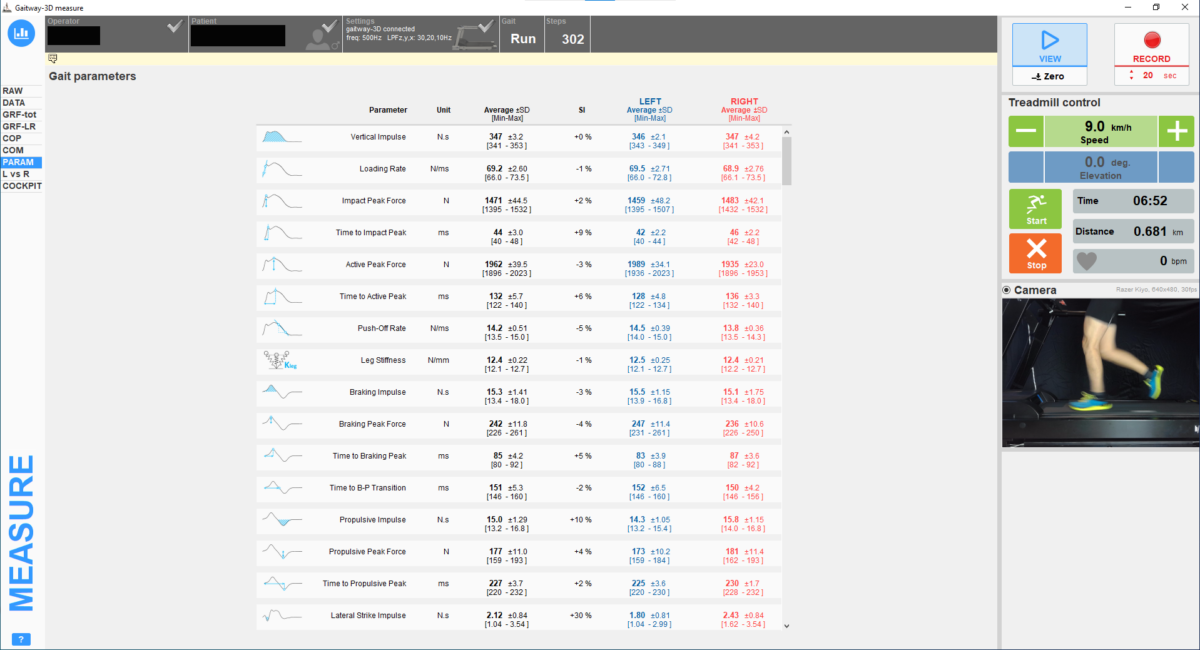Click the small note icon under Operator
Image resolution: width=1200 pixels, height=650 pixels.
[x=52, y=59]
